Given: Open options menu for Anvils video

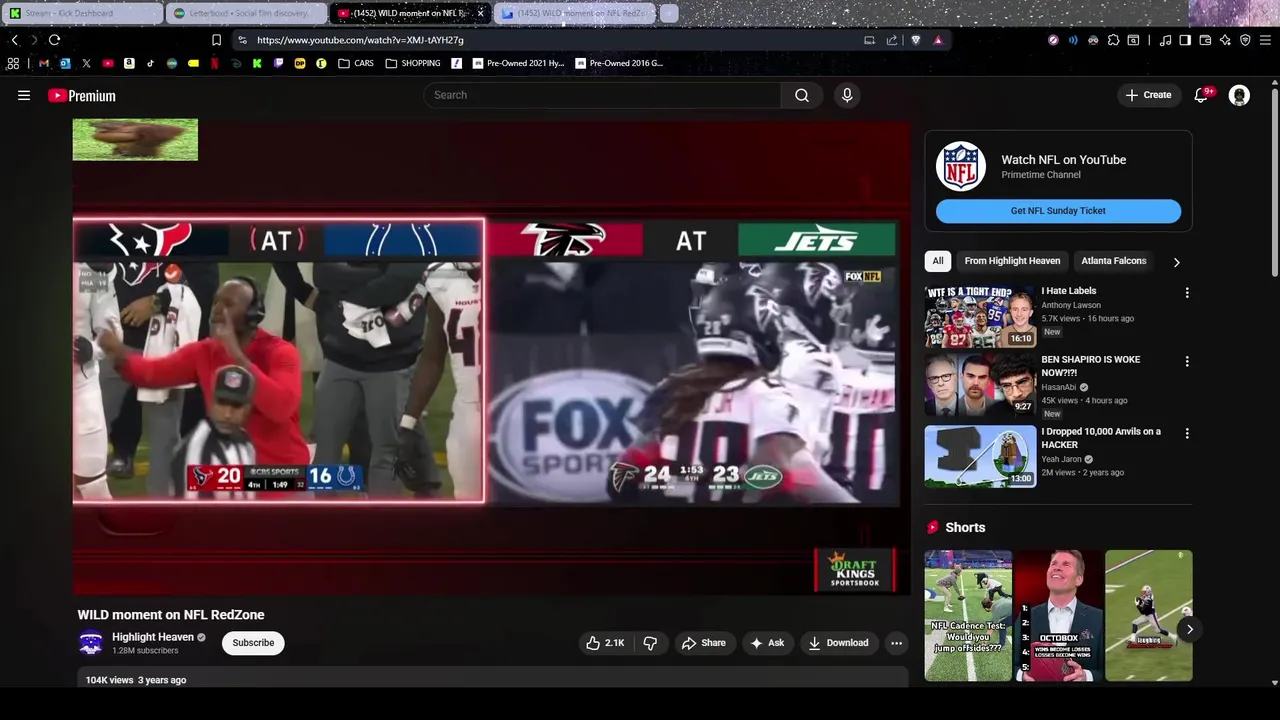Looking at the screenshot, I should [1187, 433].
